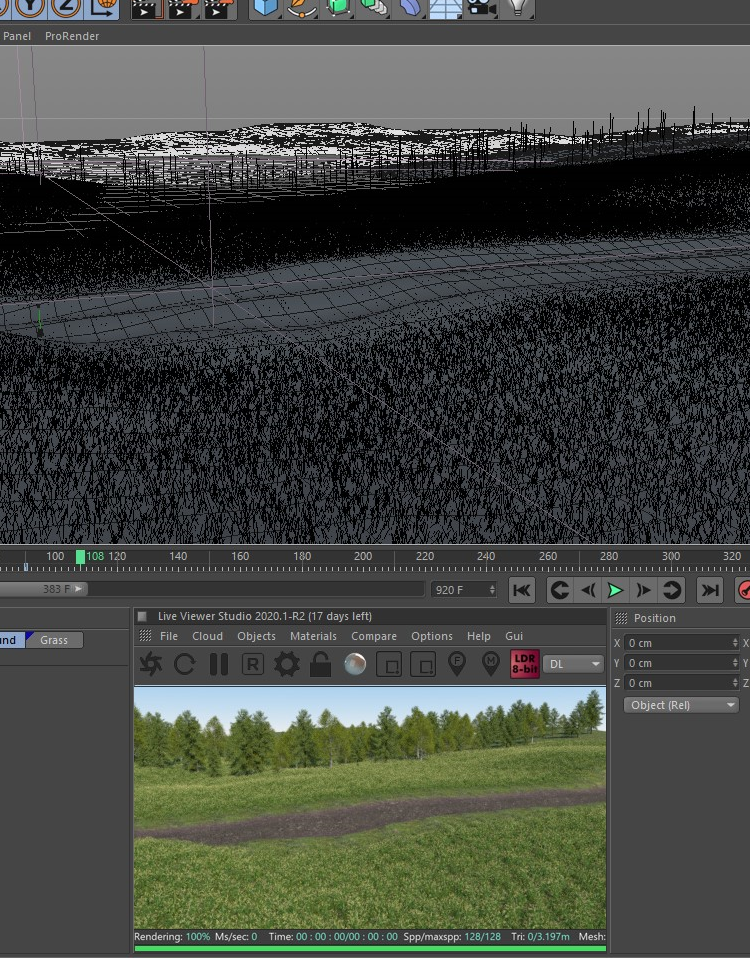The image size is (750, 958).
Task: Toggle the pick material M marker icon
Action: (x=490, y=664)
